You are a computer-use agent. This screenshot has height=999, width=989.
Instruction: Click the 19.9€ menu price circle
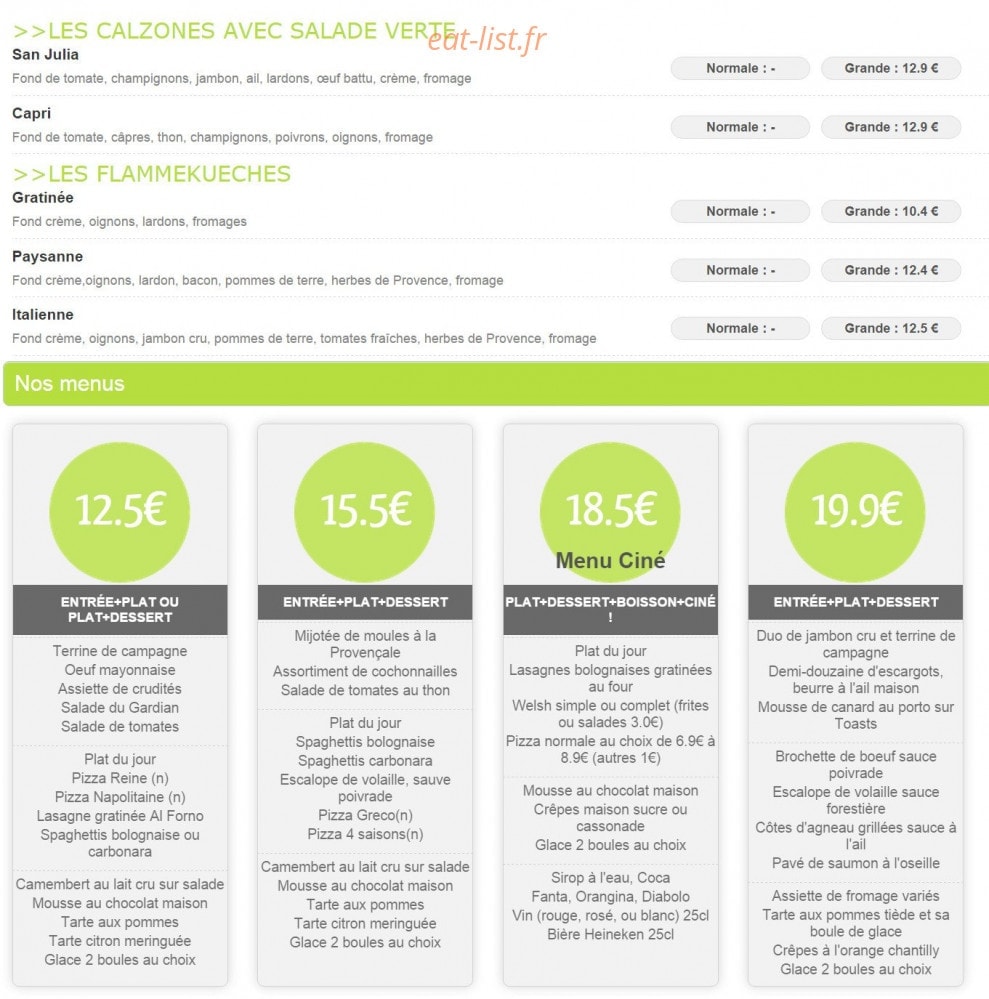point(855,512)
